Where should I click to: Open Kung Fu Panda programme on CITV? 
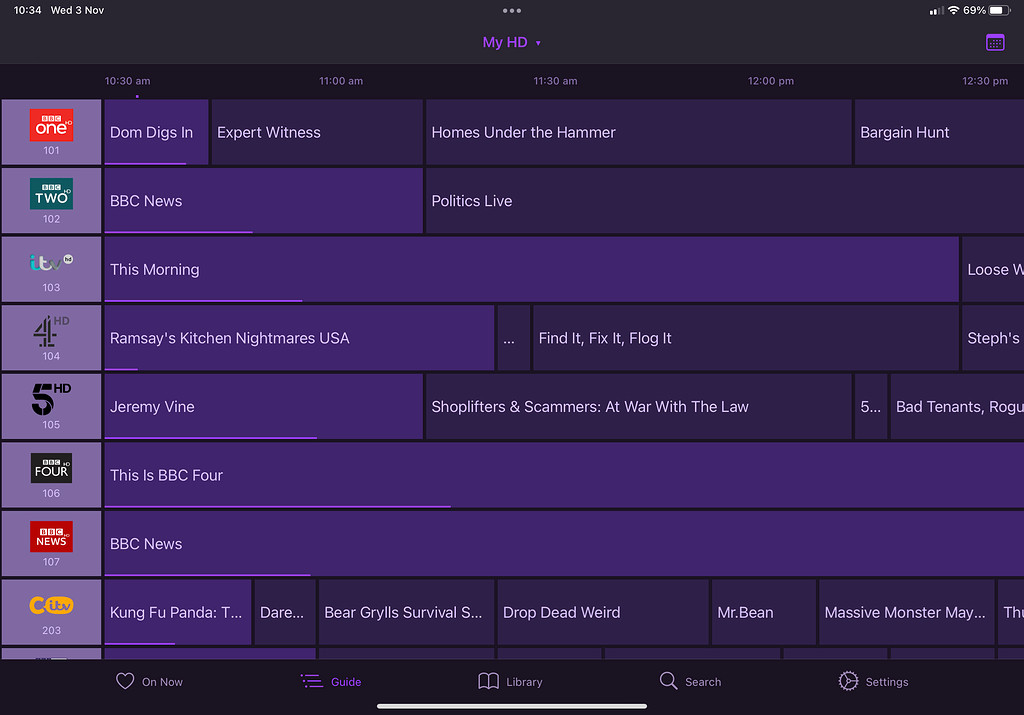[x=178, y=612]
